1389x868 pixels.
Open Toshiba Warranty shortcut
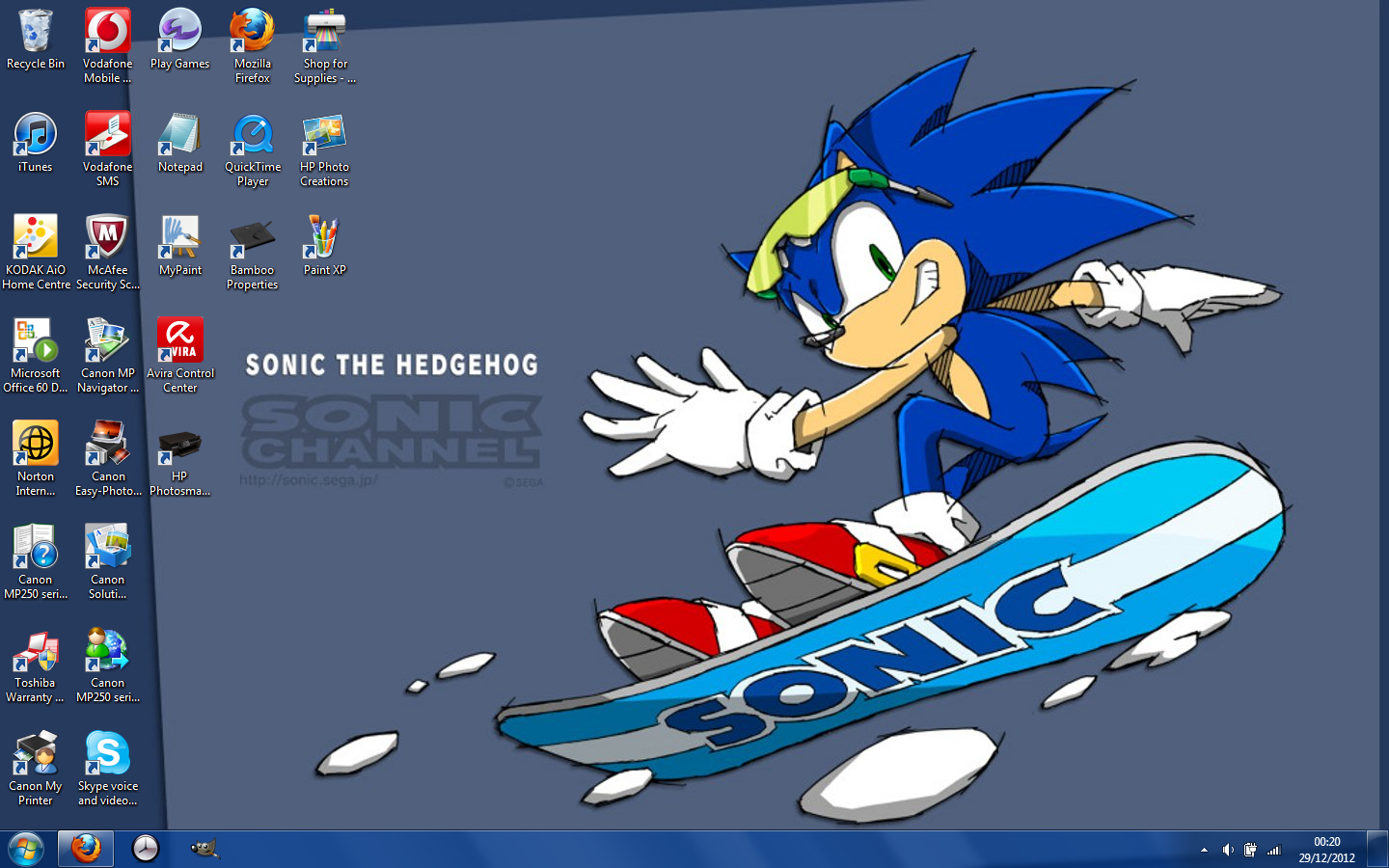(x=36, y=665)
